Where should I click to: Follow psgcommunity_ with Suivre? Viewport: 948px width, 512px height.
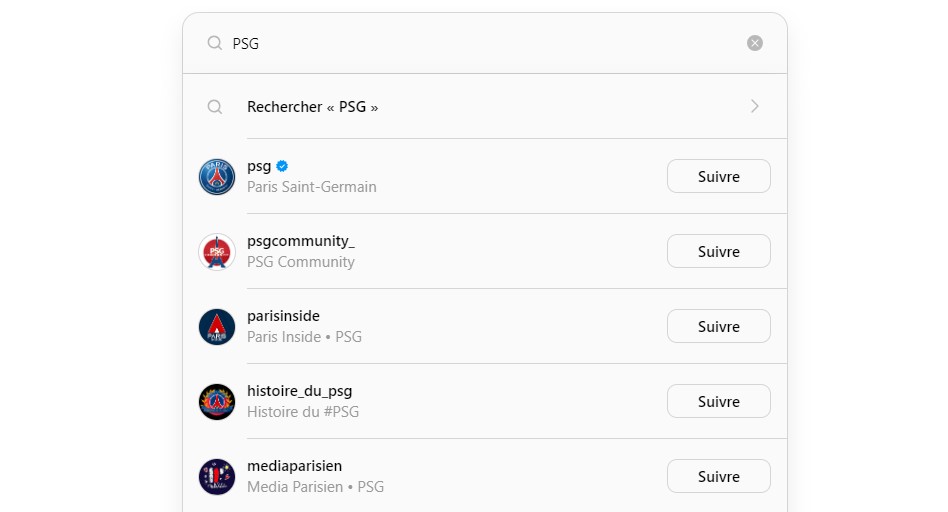click(719, 251)
